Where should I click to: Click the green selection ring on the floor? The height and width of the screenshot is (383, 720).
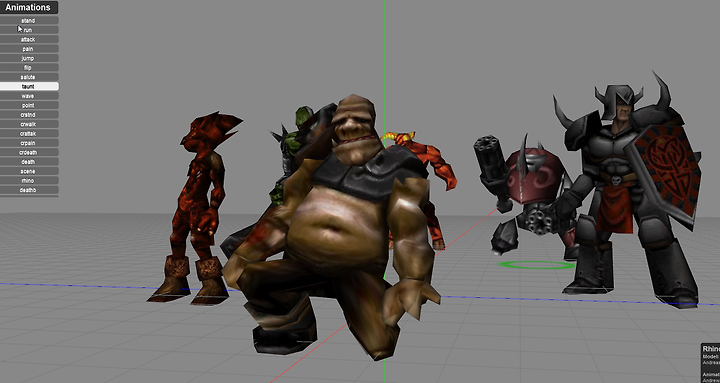(x=537, y=265)
